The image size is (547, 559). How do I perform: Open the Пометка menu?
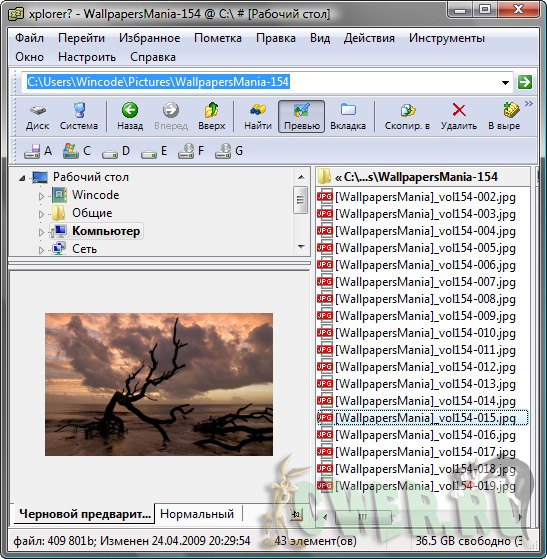click(x=218, y=38)
